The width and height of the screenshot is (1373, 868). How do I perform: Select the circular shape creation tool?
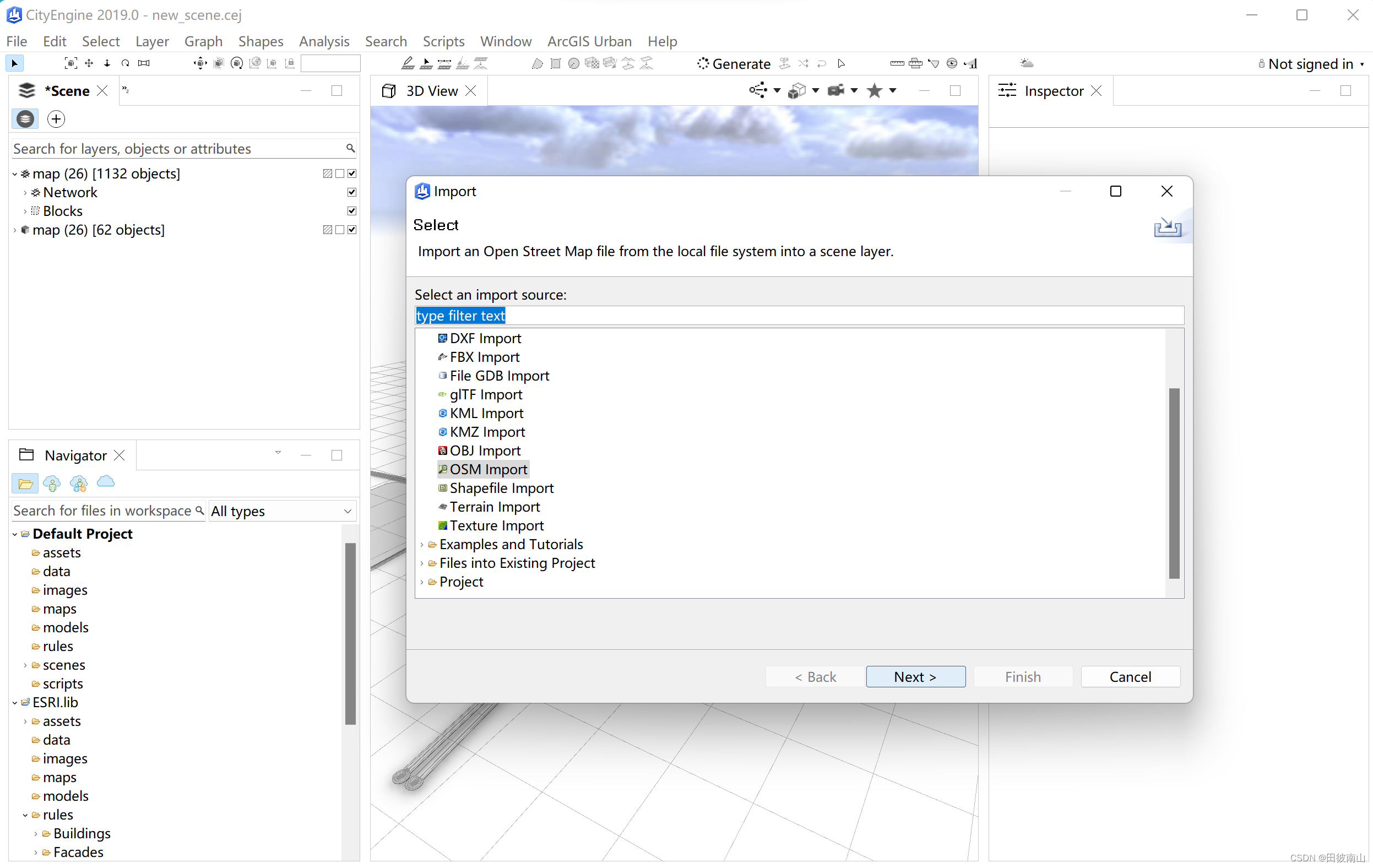click(574, 63)
